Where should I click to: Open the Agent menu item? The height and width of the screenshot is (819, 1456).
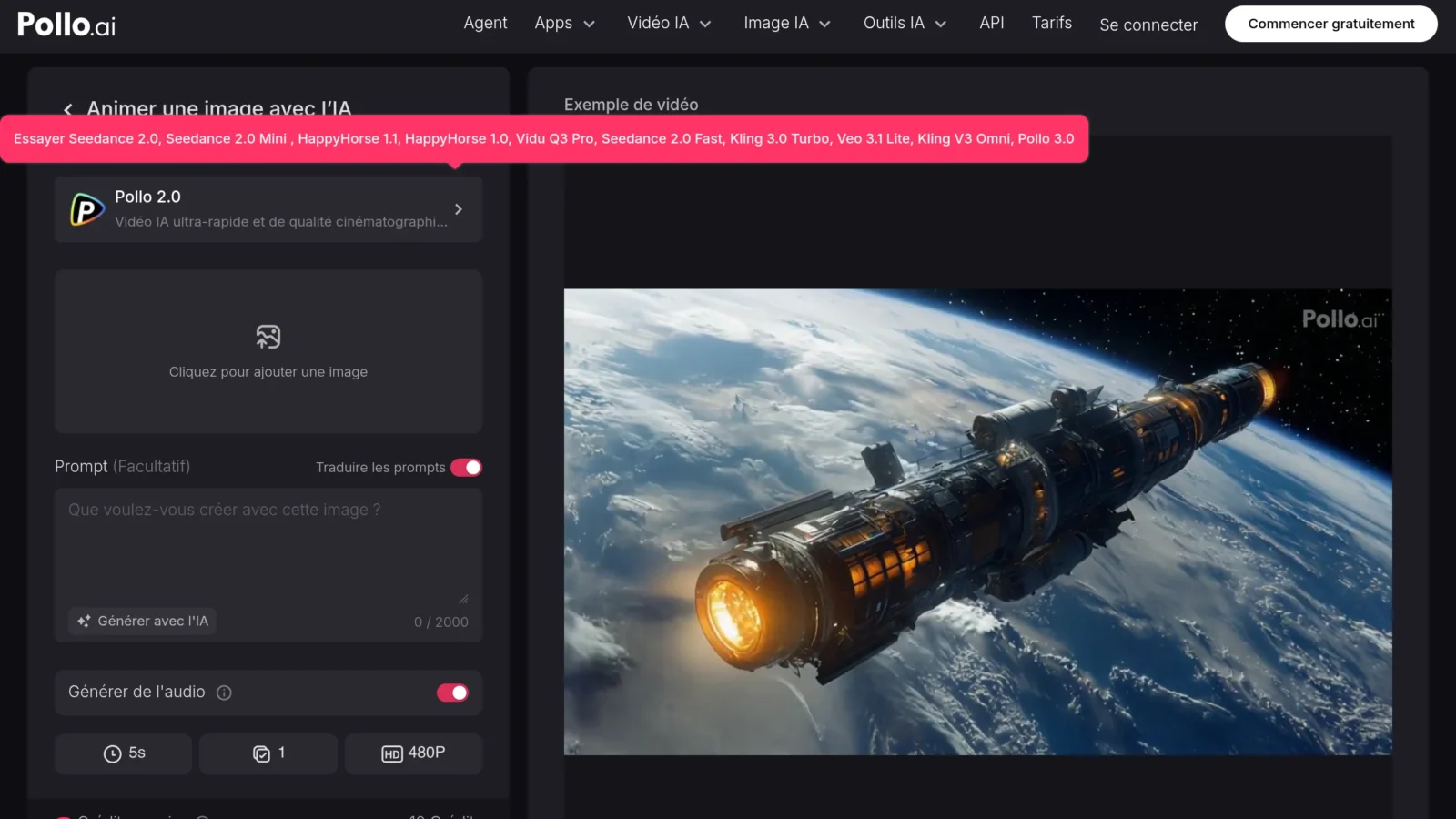tap(485, 24)
